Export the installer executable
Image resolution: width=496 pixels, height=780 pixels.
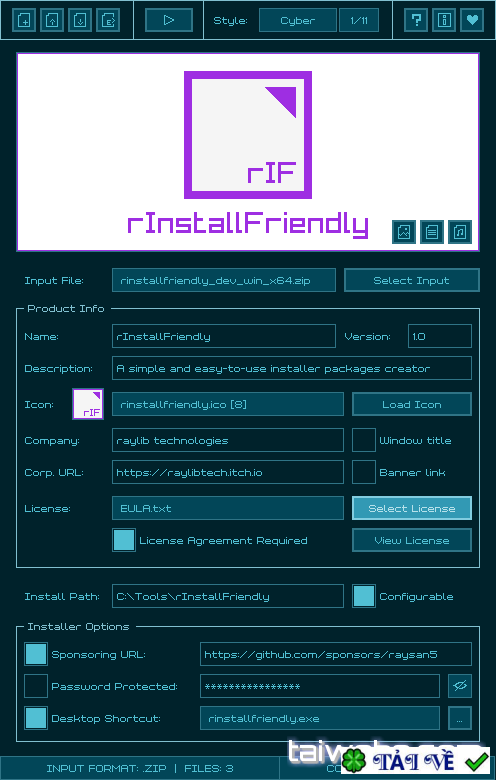[108, 20]
